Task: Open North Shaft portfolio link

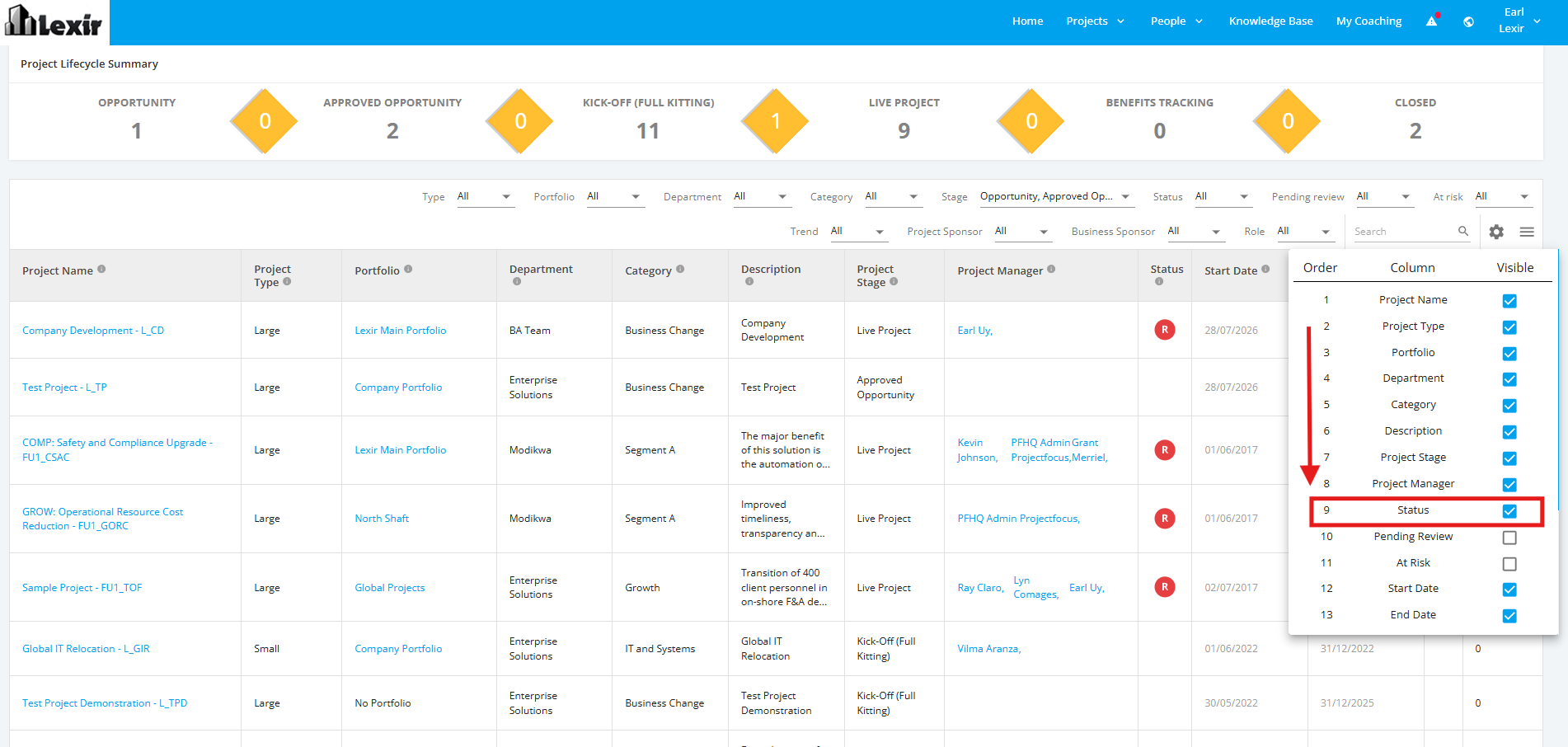Action: [382, 519]
